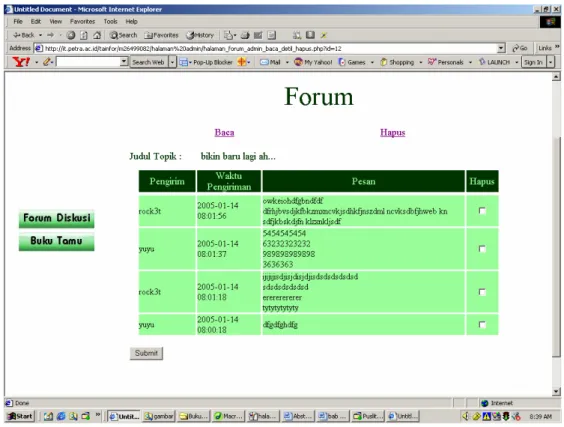Switch to the gambar taskbar window

tap(159, 416)
